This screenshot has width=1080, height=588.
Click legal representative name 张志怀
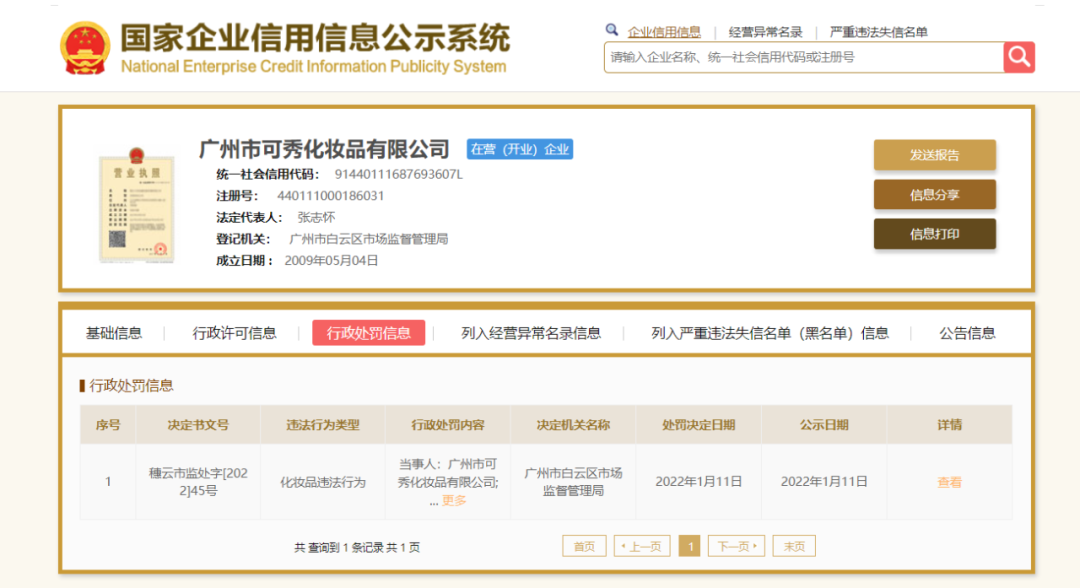coord(316,218)
